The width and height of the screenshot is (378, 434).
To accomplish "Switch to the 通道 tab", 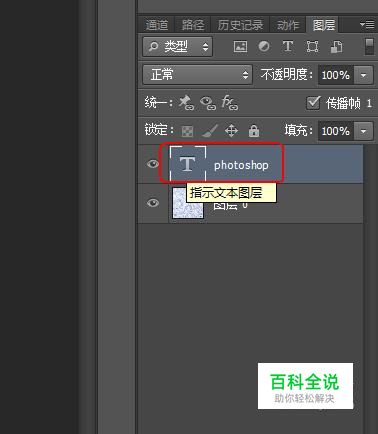I will coord(157,25).
